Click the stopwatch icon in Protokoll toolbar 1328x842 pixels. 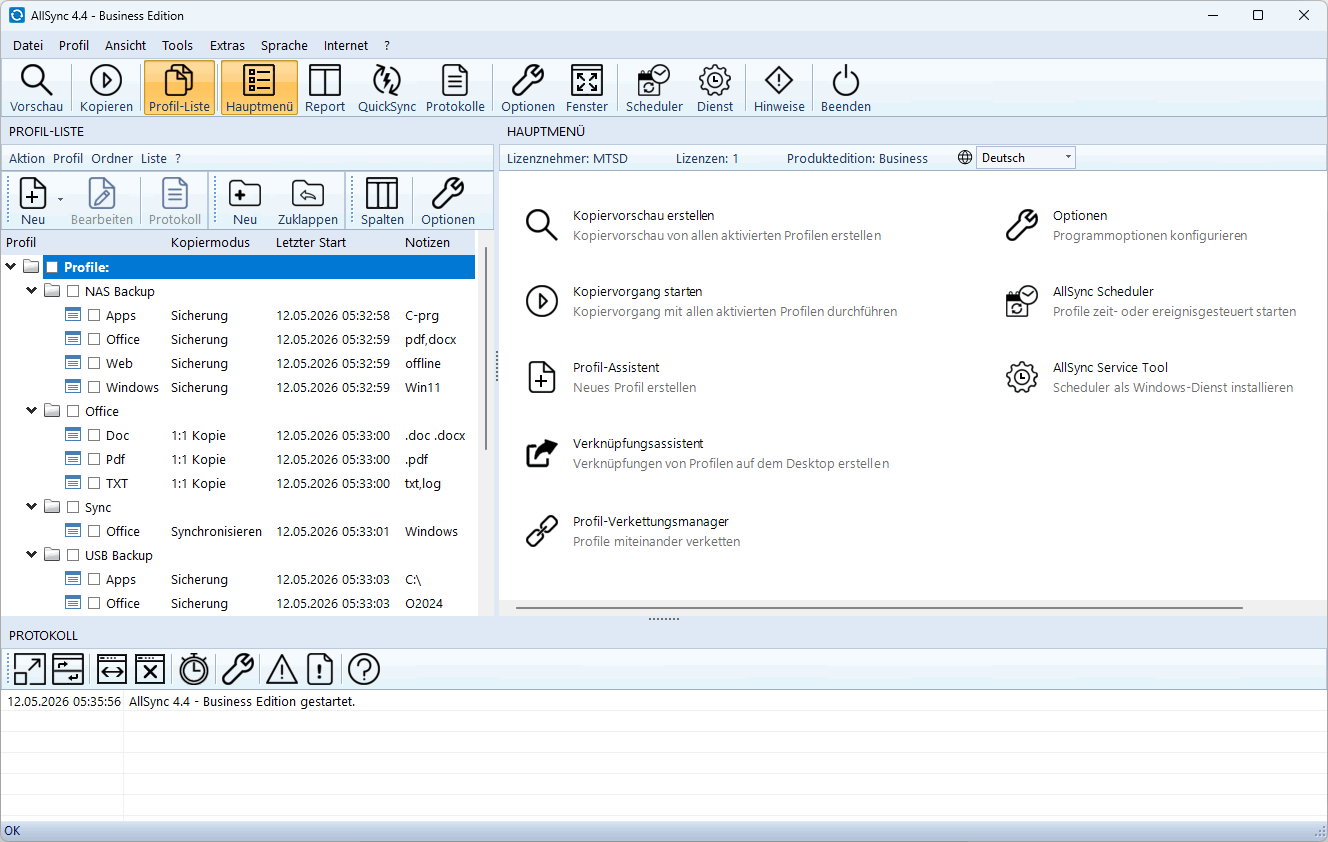pos(194,669)
